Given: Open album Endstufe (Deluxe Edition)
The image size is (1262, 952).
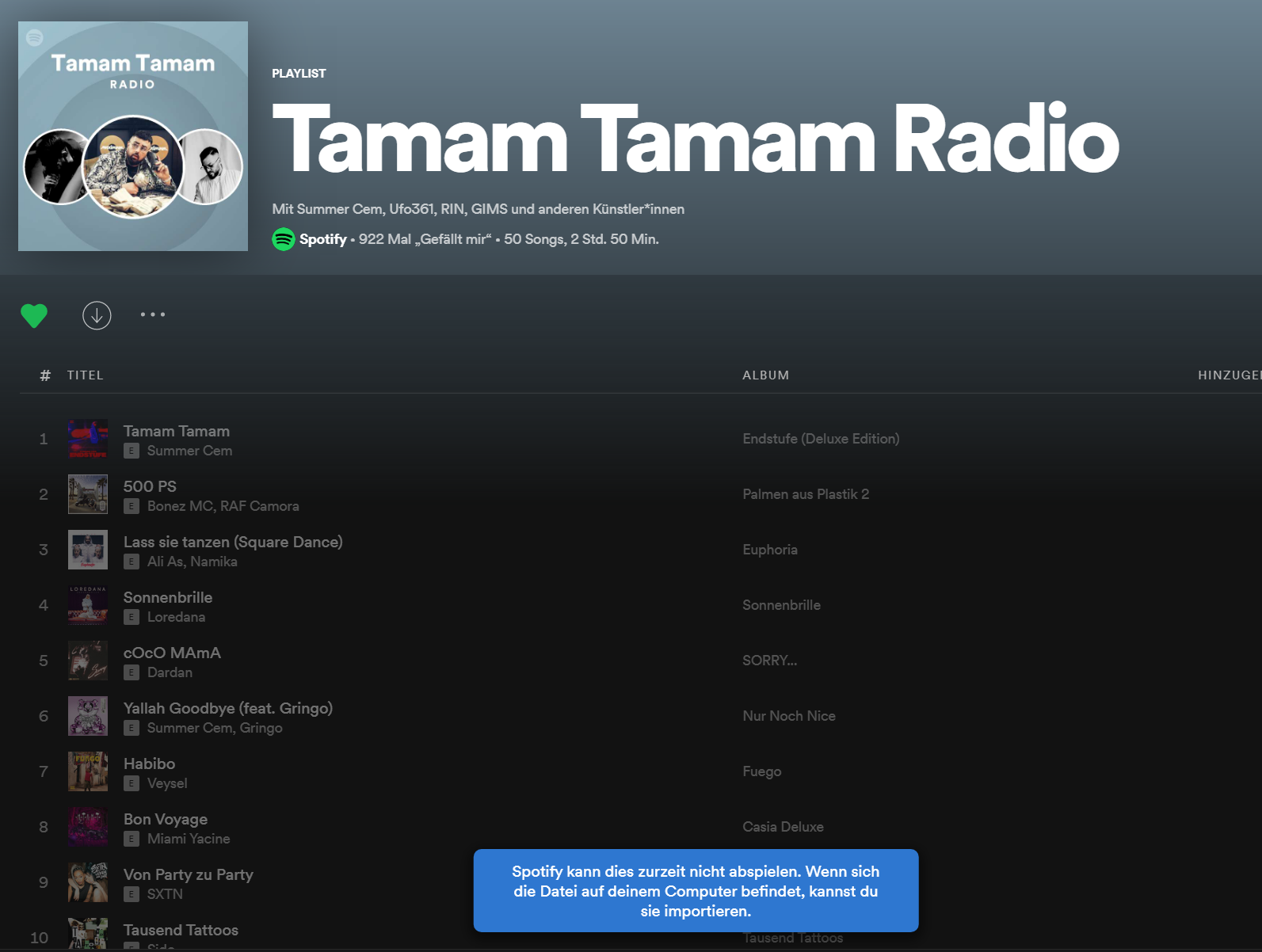Looking at the screenshot, I should 821,439.
